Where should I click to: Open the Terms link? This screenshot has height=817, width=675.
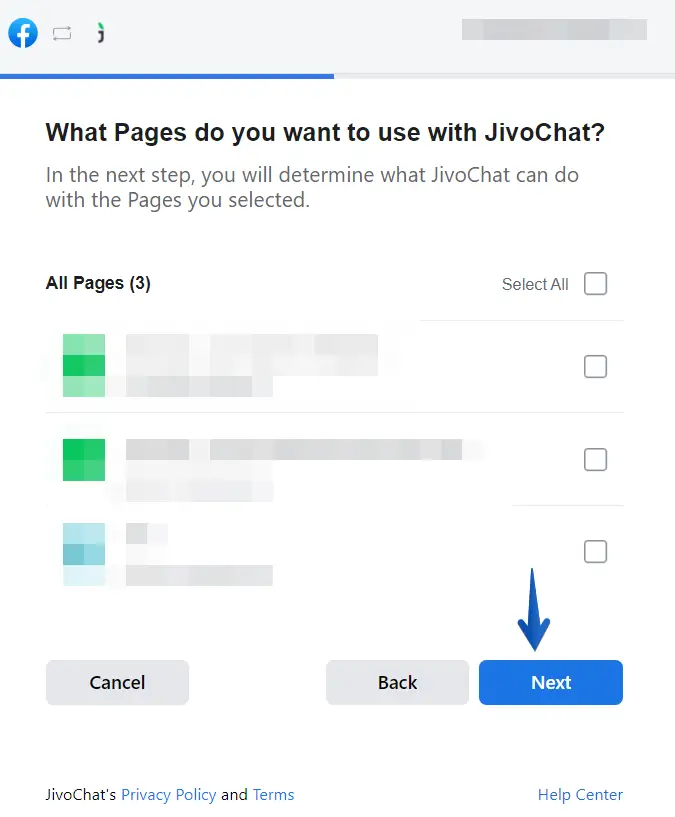pos(273,795)
